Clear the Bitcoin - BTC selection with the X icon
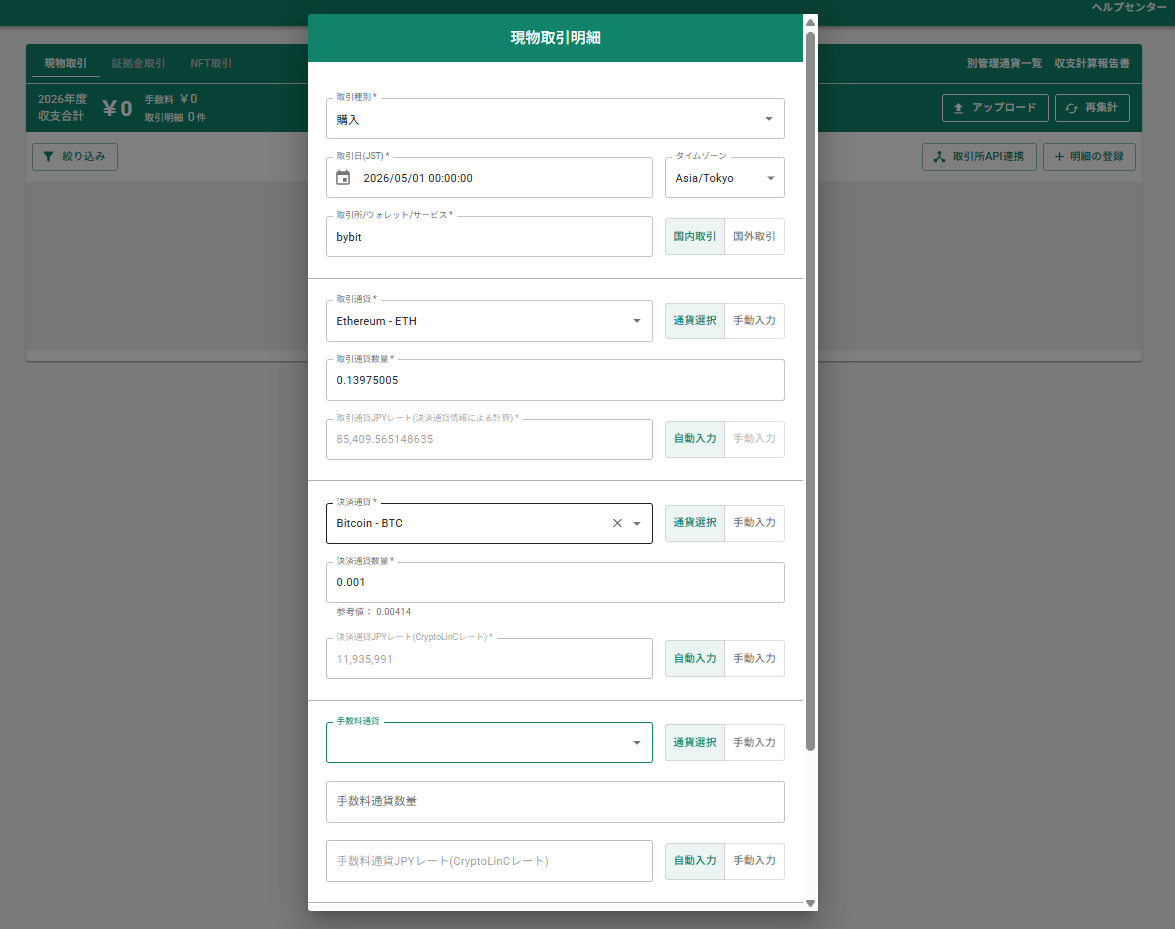 coord(617,523)
